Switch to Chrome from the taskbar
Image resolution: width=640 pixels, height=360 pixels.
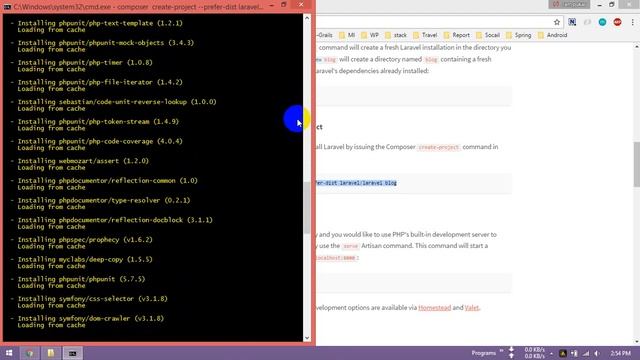(29, 353)
